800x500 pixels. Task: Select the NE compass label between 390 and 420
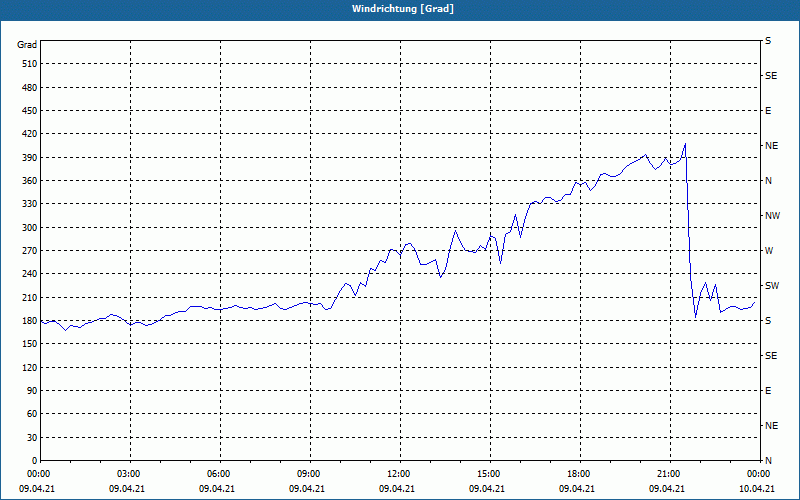[771, 146]
